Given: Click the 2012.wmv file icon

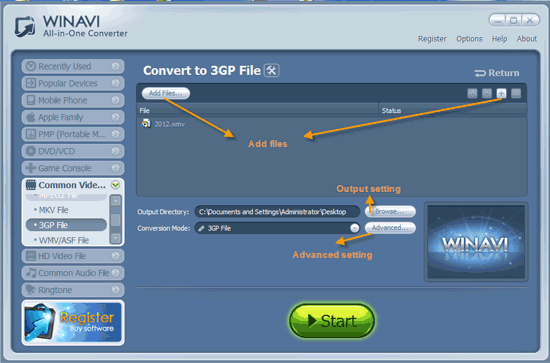Looking at the screenshot, I should pos(146,123).
